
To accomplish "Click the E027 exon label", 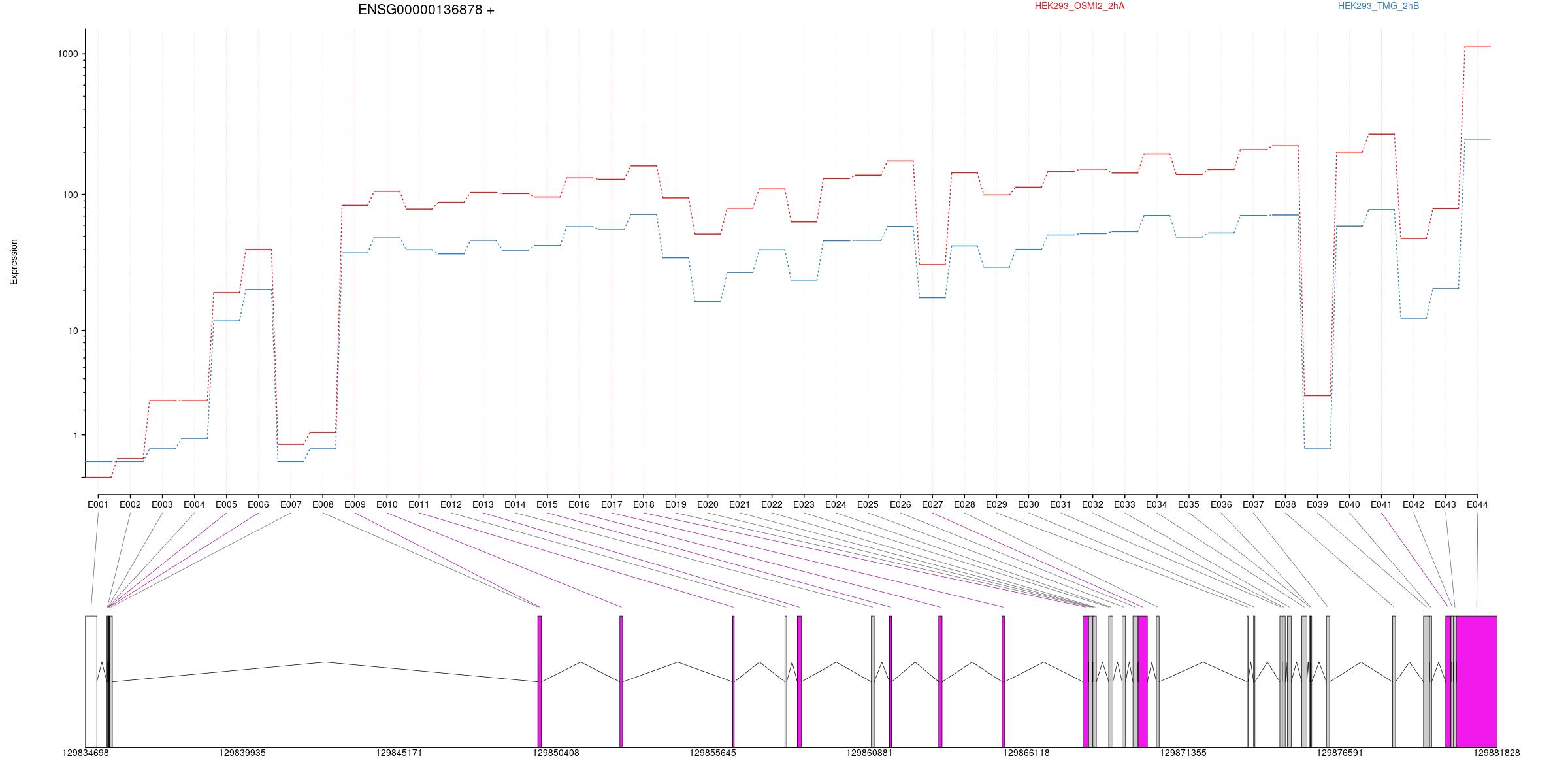I will (932, 504).
